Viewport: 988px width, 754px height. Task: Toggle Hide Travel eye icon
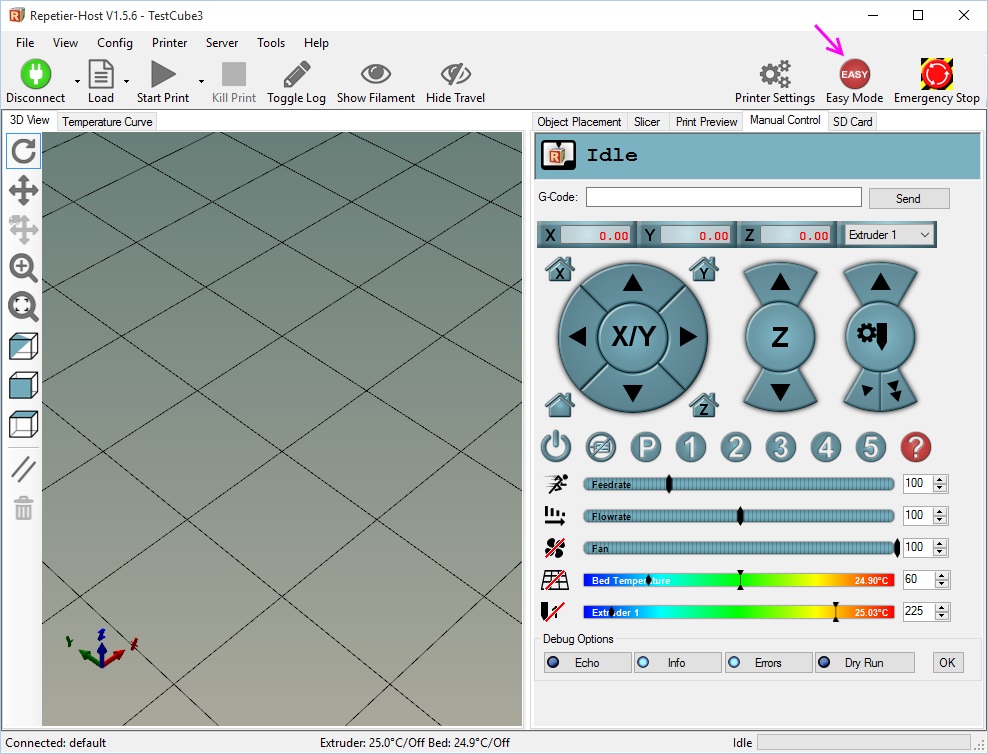456,74
